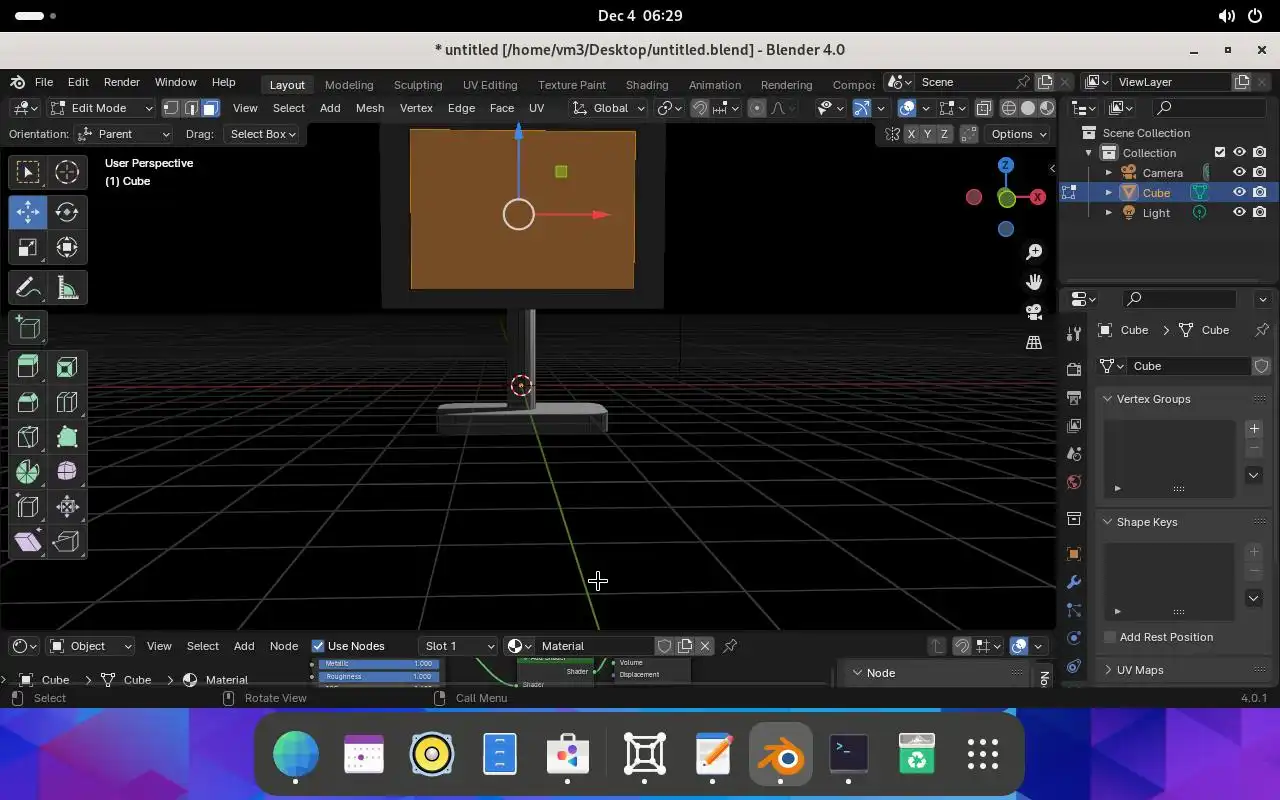Switch perspective/orthographic grid icon
1280x800 pixels.
(1034, 342)
